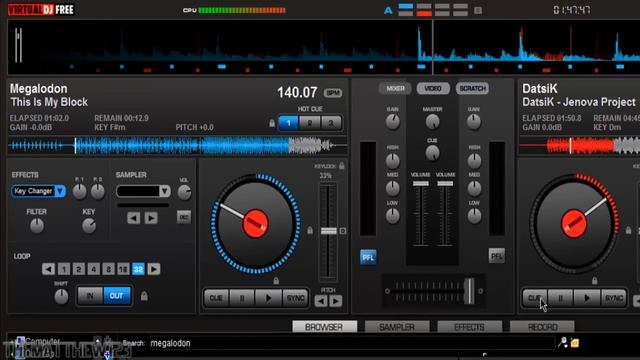This screenshot has height=360, width=640.
Task: Switch to the MIXER panel tab
Action: 395,89
